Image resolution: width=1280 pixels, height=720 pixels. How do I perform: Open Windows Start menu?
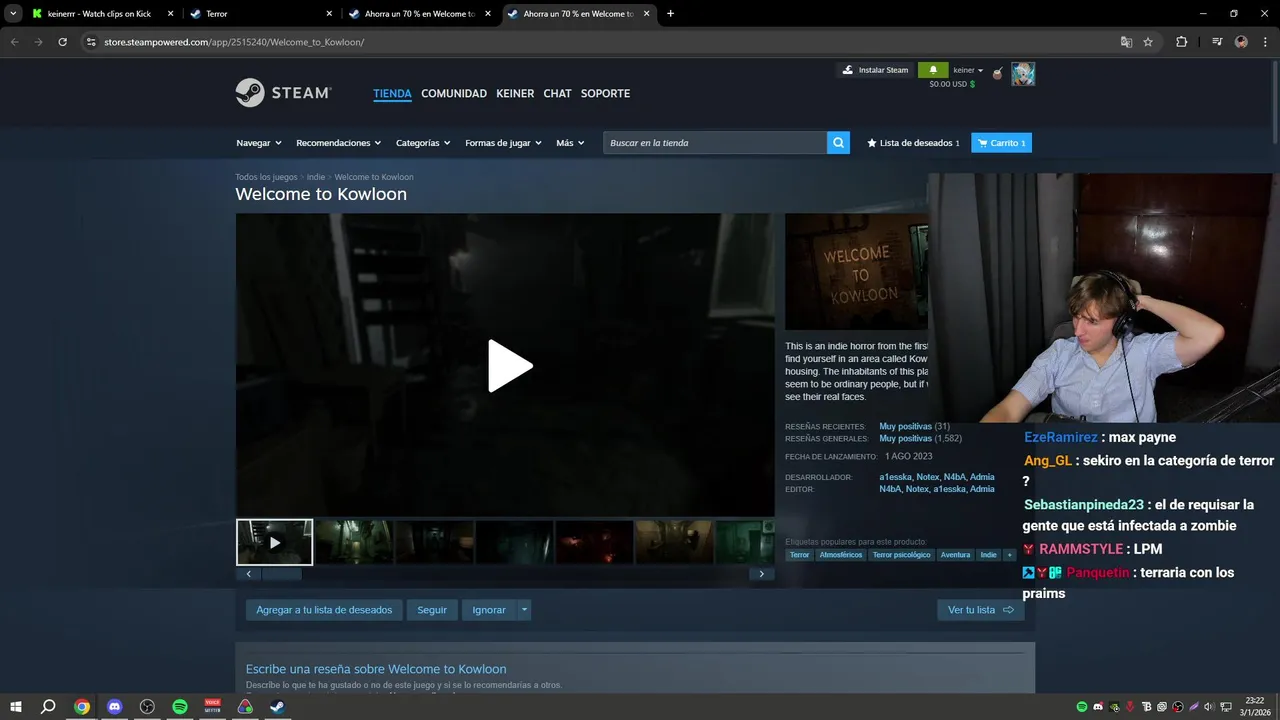(16, 707)
